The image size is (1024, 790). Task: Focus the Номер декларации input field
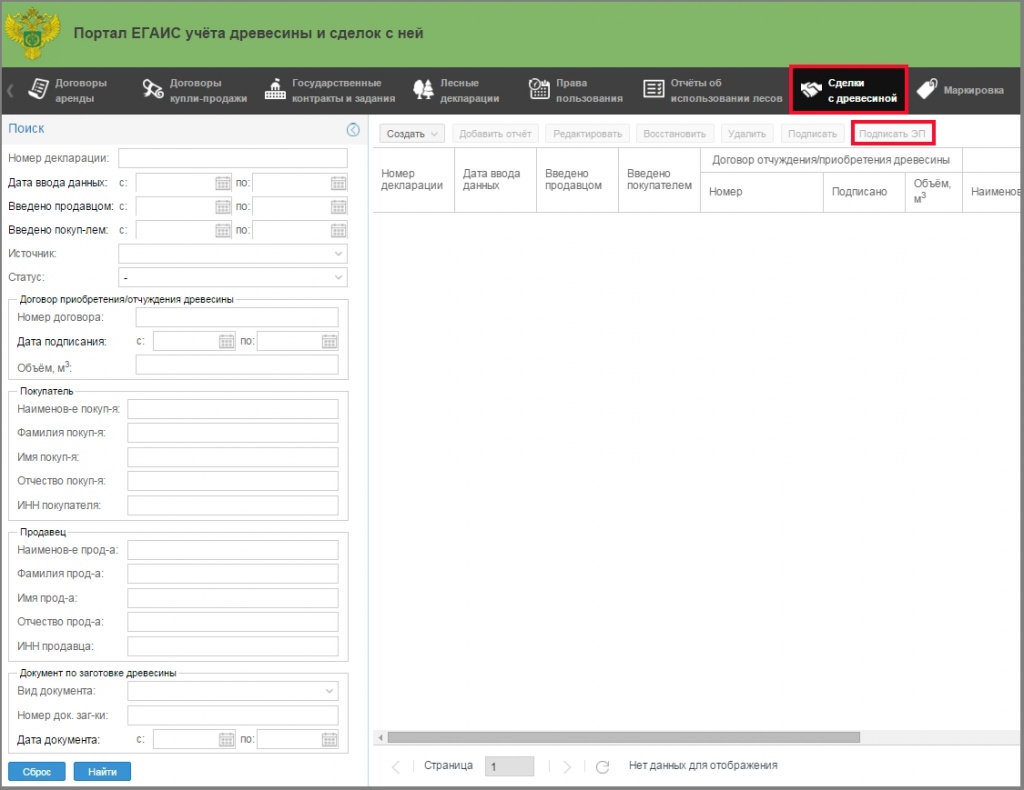pos(232,158)
